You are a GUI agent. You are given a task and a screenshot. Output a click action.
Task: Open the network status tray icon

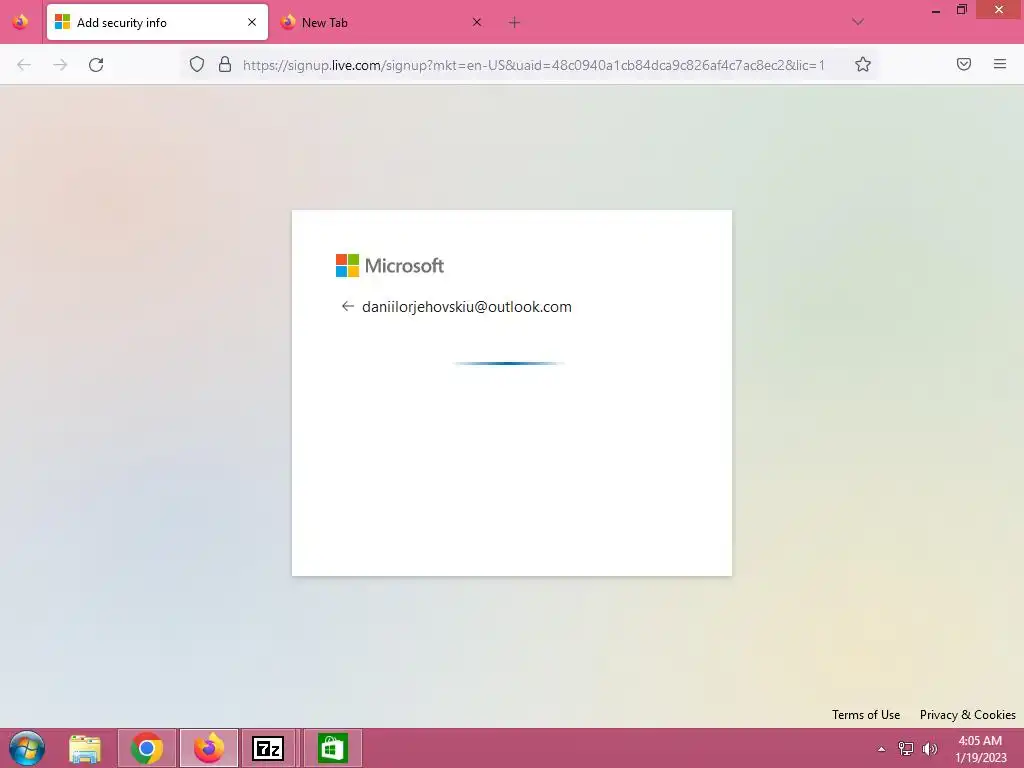(x=906, y=748)
